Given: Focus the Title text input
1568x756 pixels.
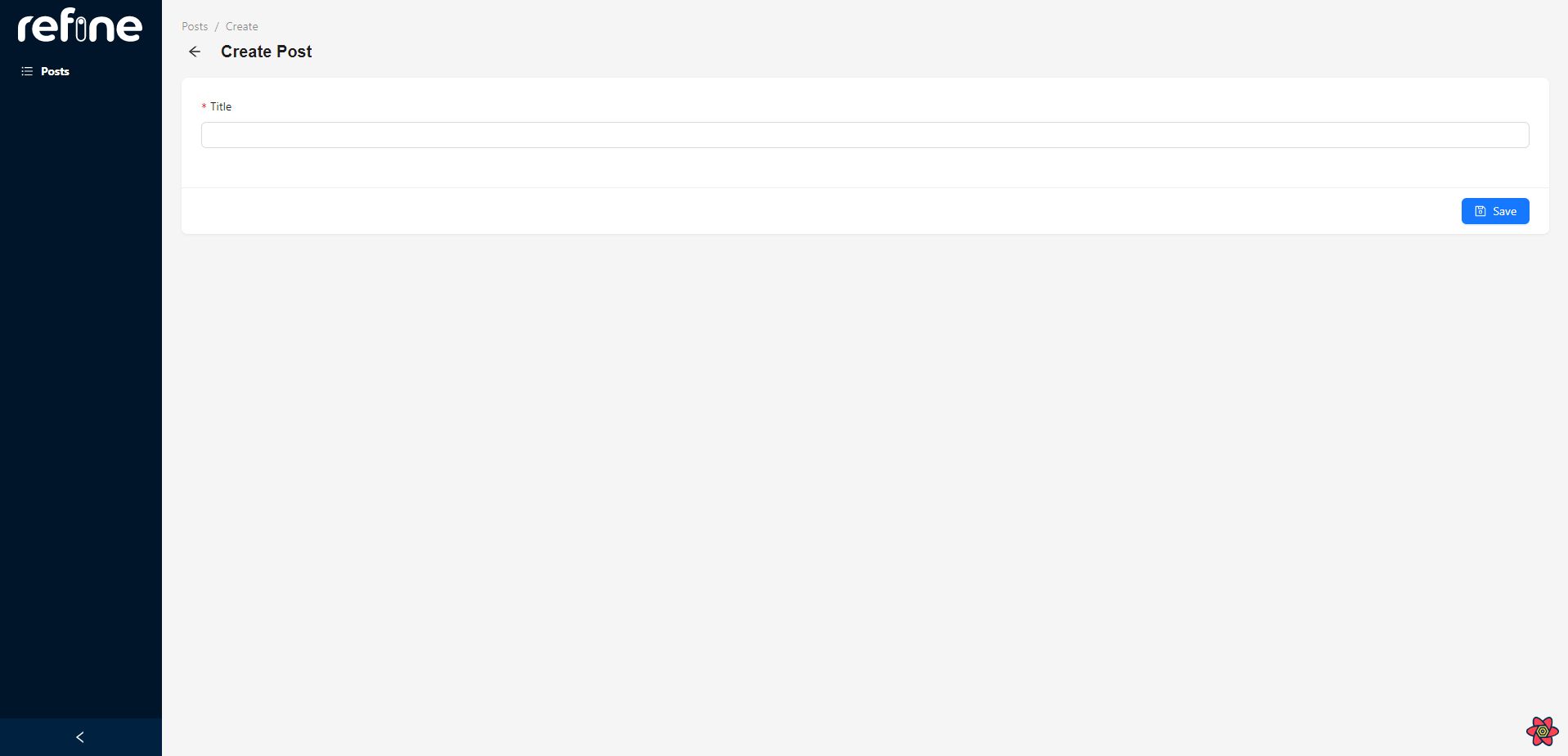Looking at the screenshot, I should 865,135.
